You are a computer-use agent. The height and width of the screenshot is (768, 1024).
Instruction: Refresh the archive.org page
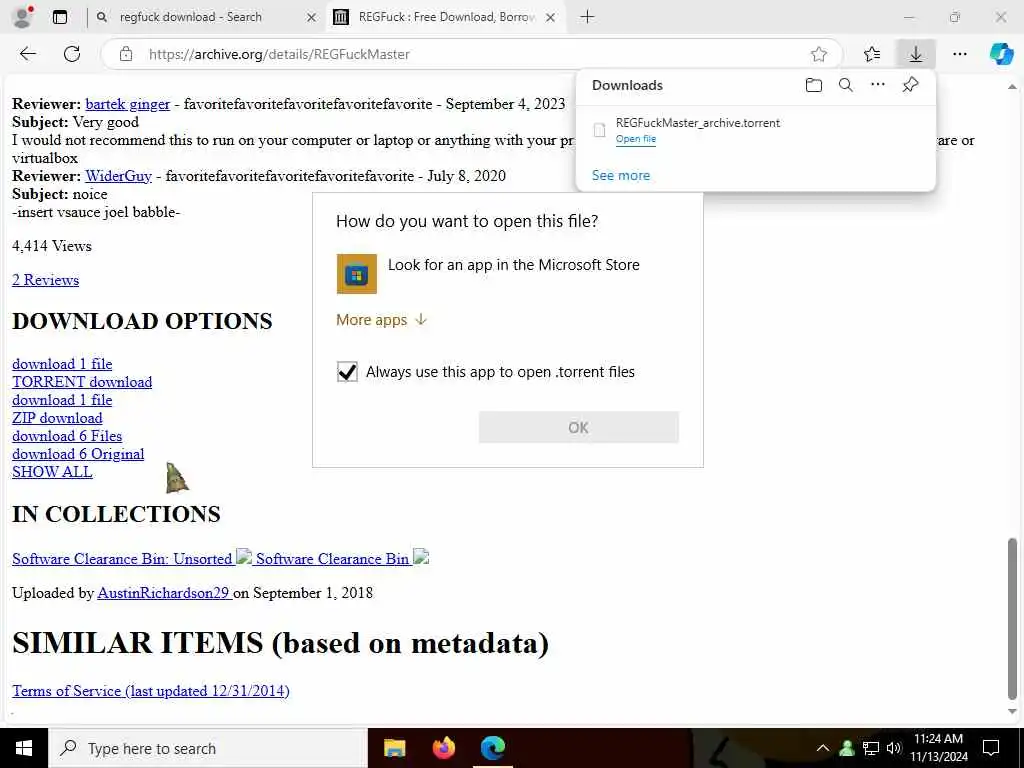click(x=72, y=54)
